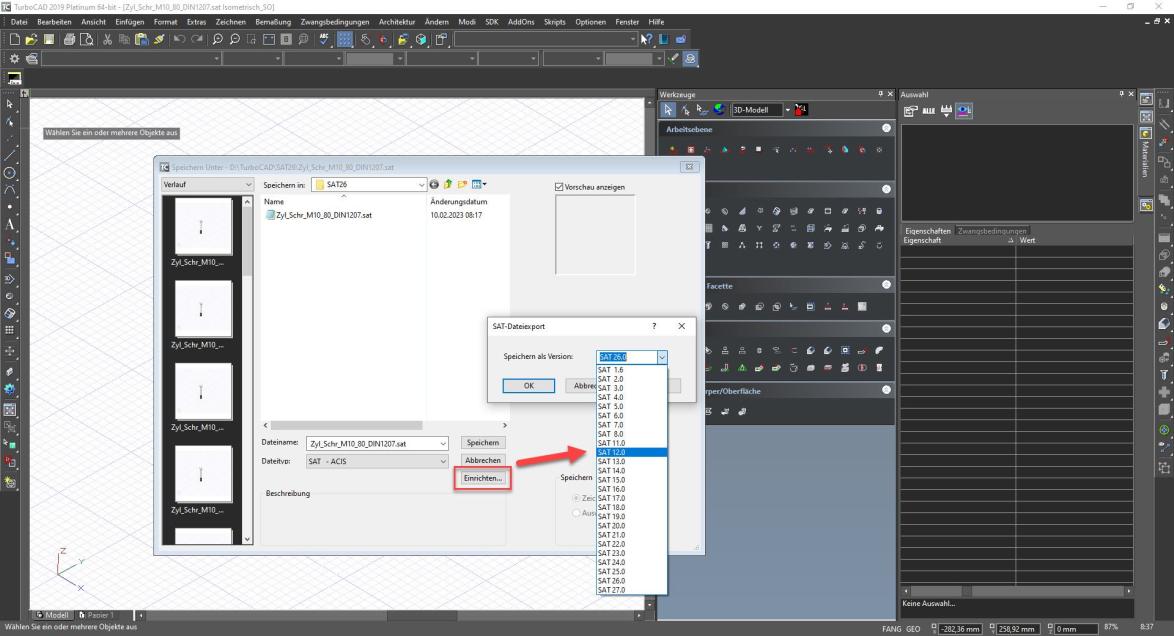Collapse the Arbeitsebene section
The height and width of the screenshot is (636, 1174).
tap(886, 129)
